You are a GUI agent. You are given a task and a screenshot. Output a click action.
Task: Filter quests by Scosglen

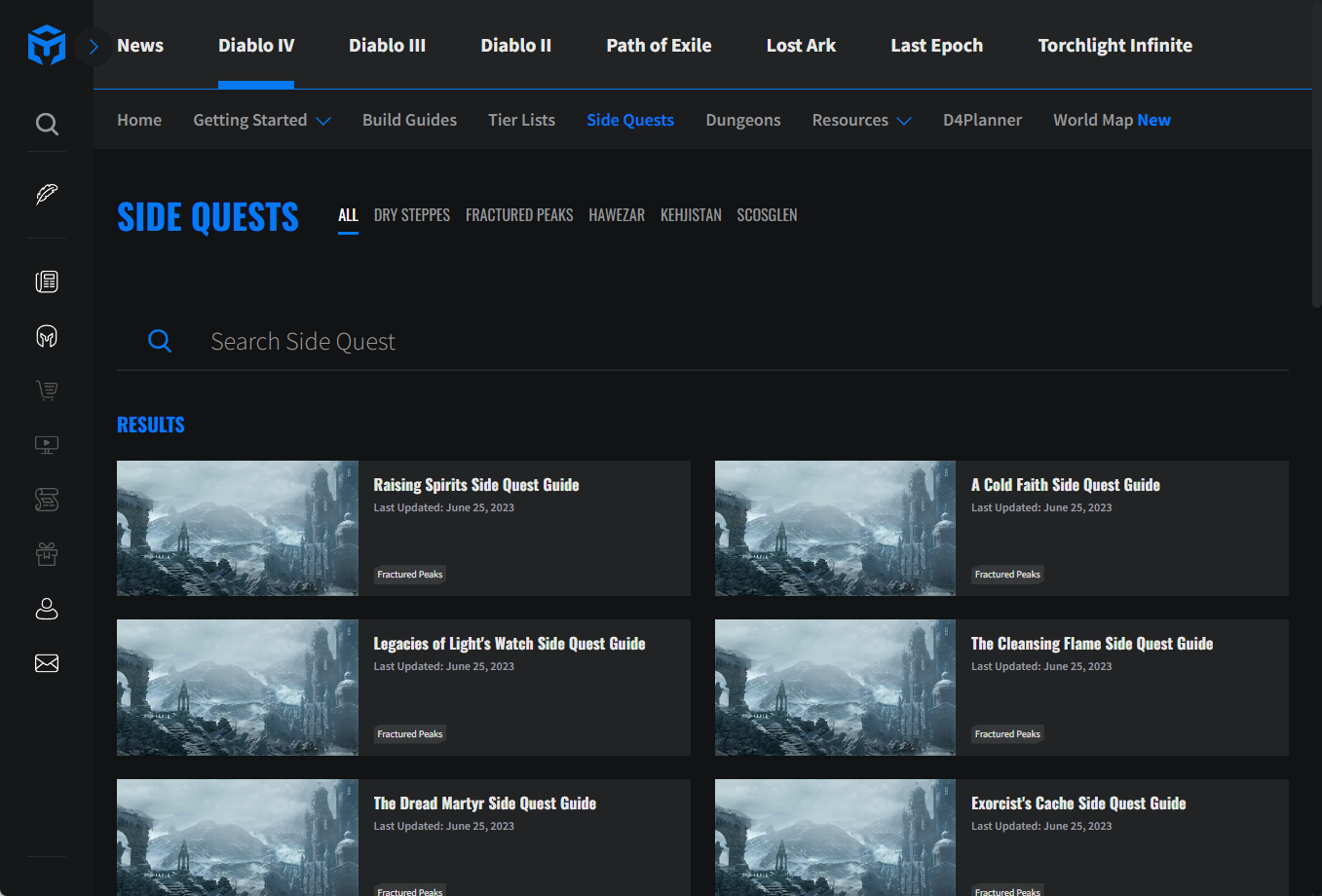(767, 215)
